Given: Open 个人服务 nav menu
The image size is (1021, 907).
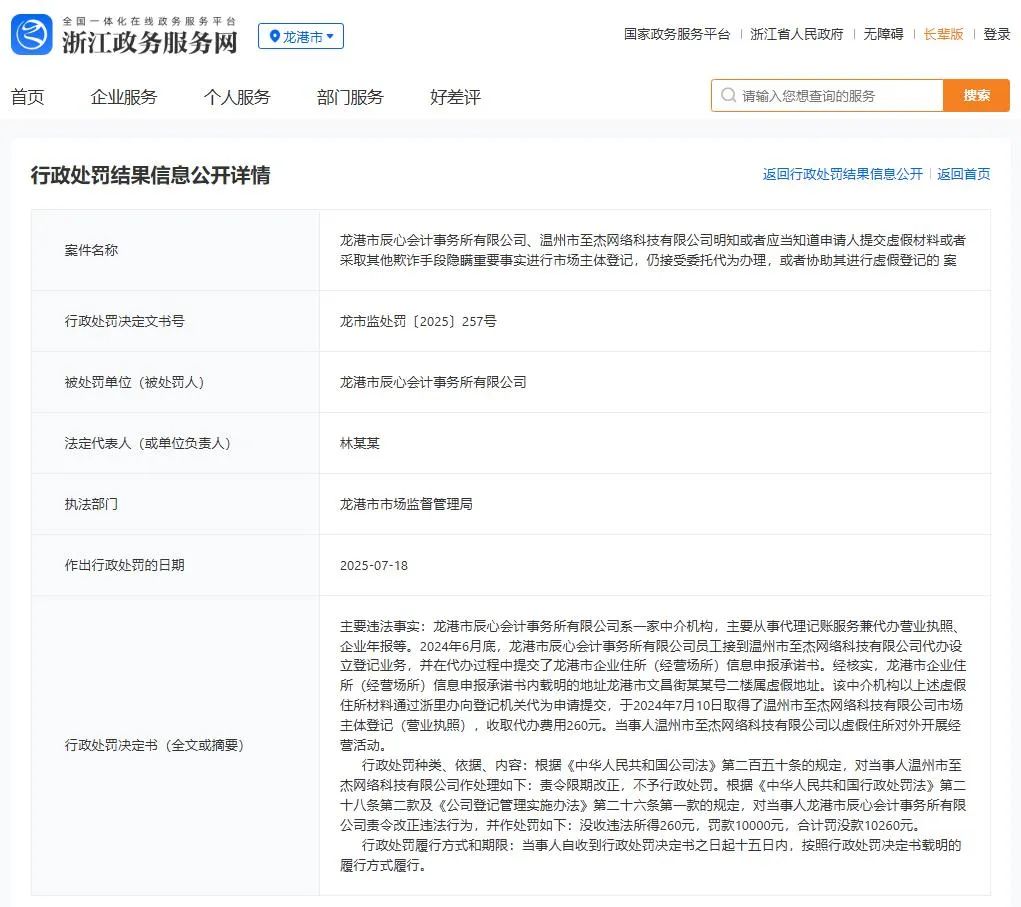Looking at the screenshot, I should pyautogui.click(x=237, y=97).
